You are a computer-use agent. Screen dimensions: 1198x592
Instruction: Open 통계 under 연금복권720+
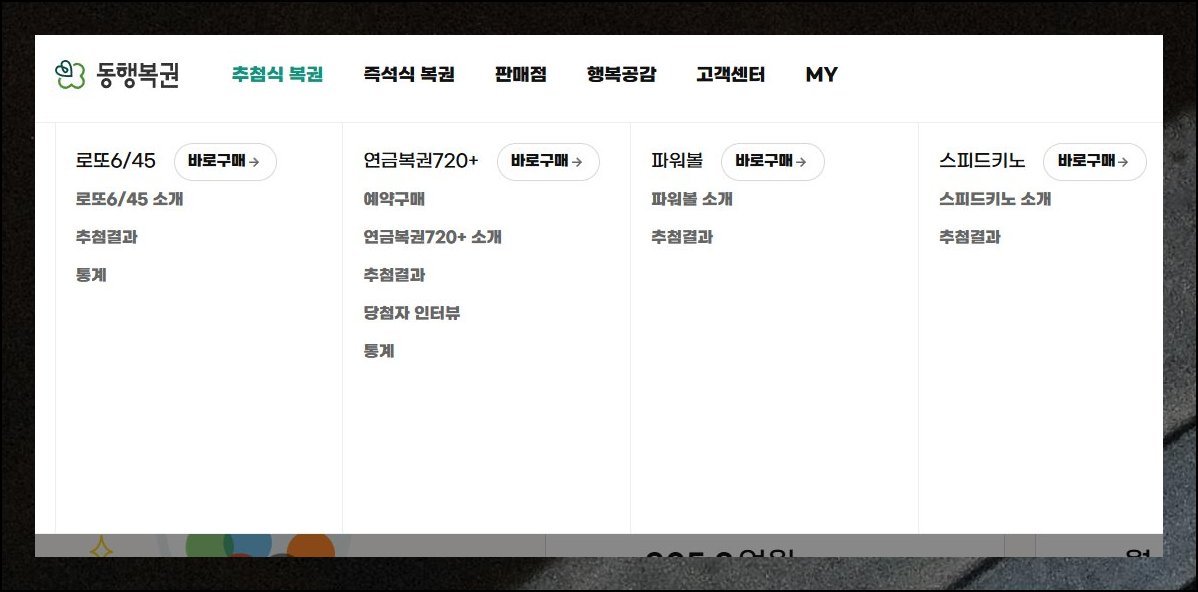pyautogui.click(x=379, y=351)
